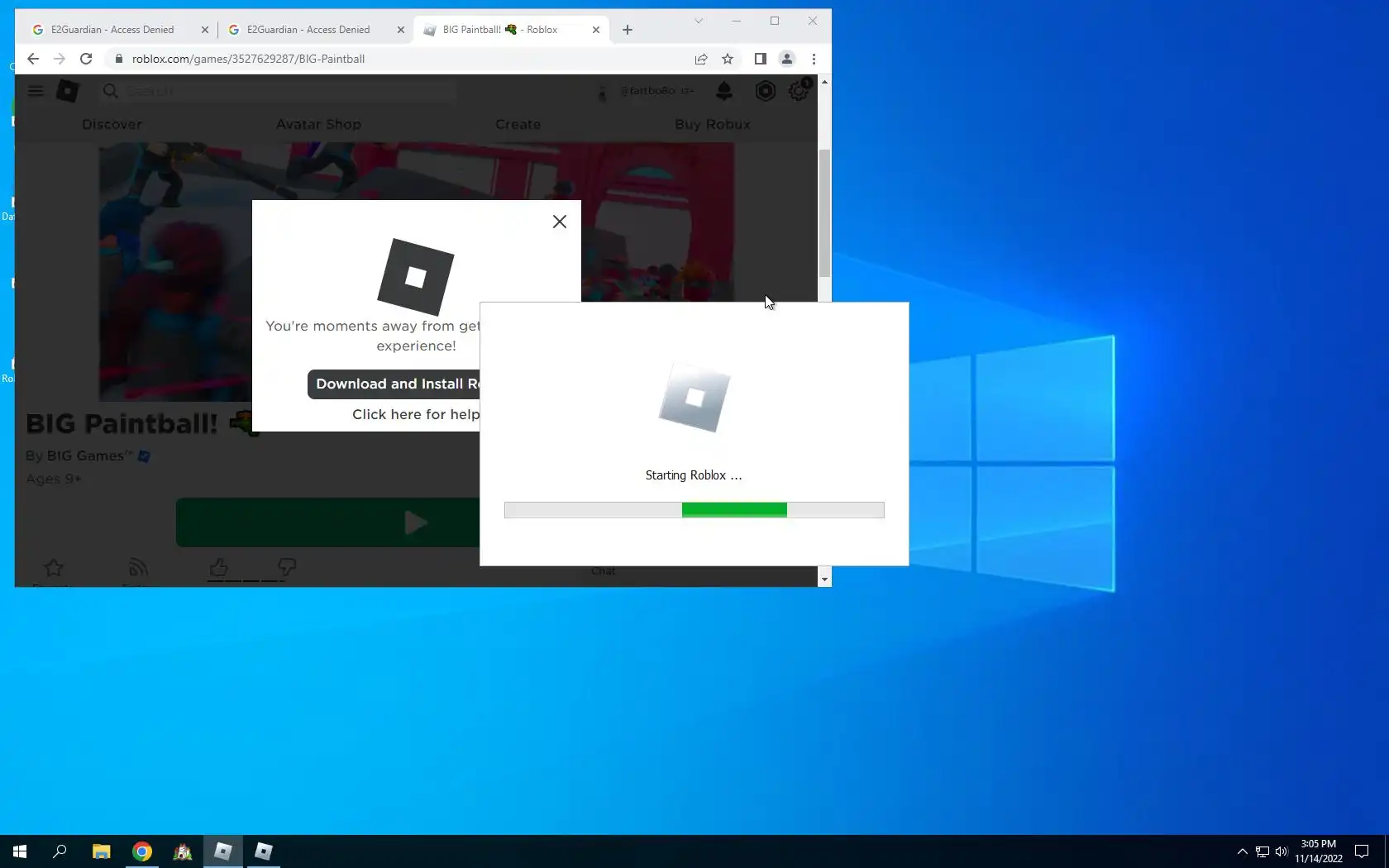
Task: Click the page scrollbar down arrow
Action: [824, 579]
